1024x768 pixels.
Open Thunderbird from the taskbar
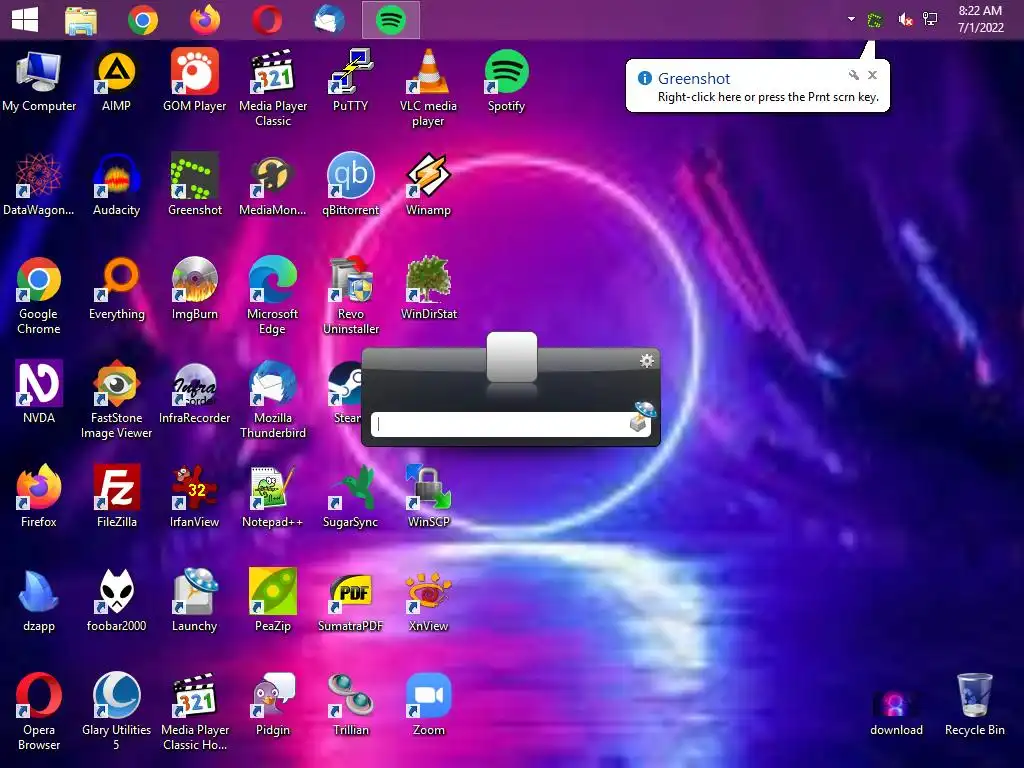329,20
